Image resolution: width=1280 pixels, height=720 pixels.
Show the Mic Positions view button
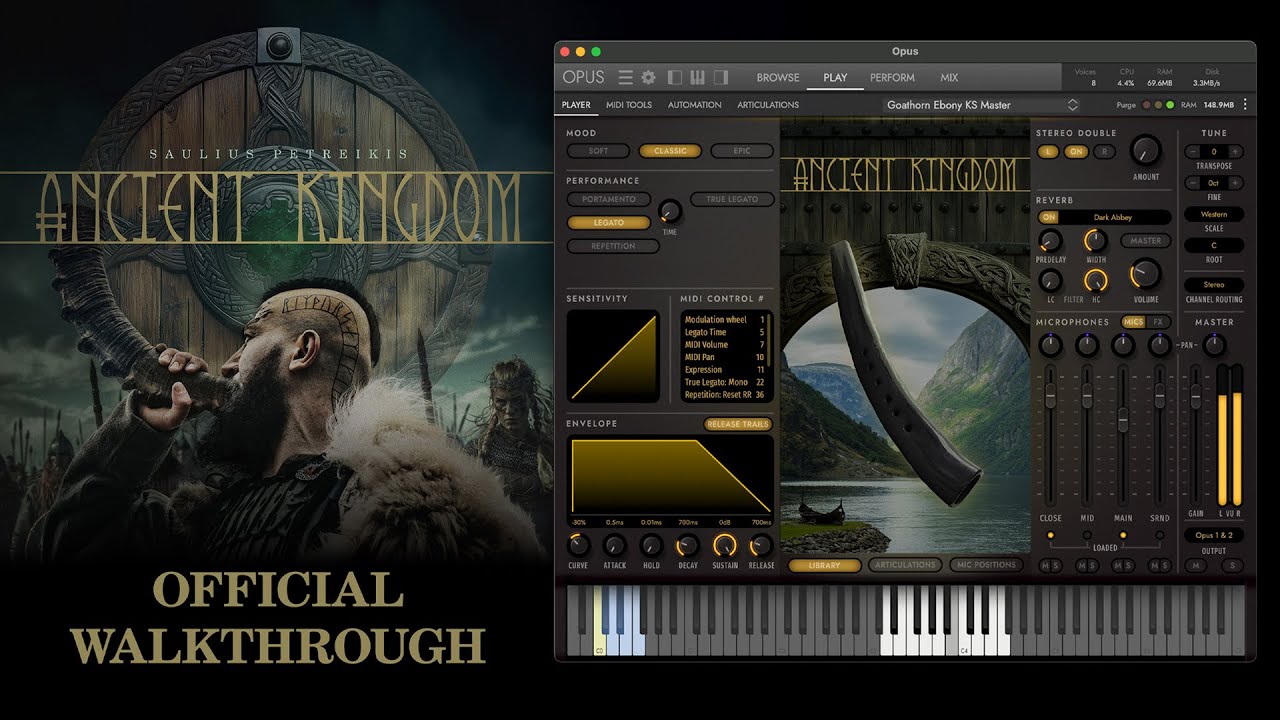(986, 565)
